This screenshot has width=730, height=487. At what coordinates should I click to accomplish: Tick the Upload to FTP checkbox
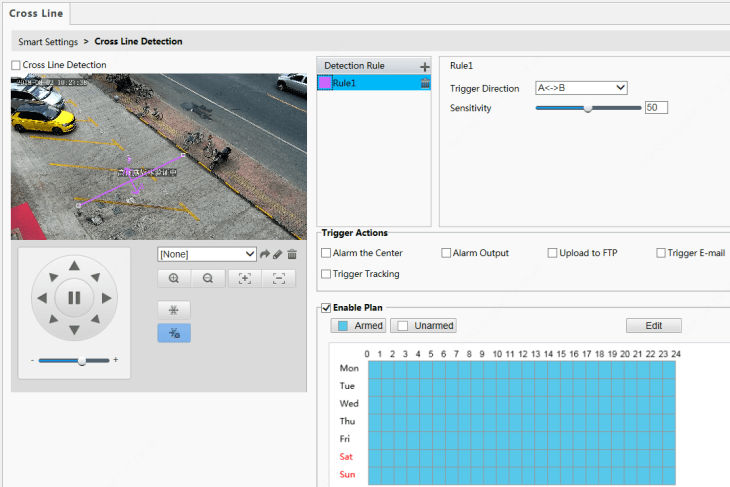552,254
